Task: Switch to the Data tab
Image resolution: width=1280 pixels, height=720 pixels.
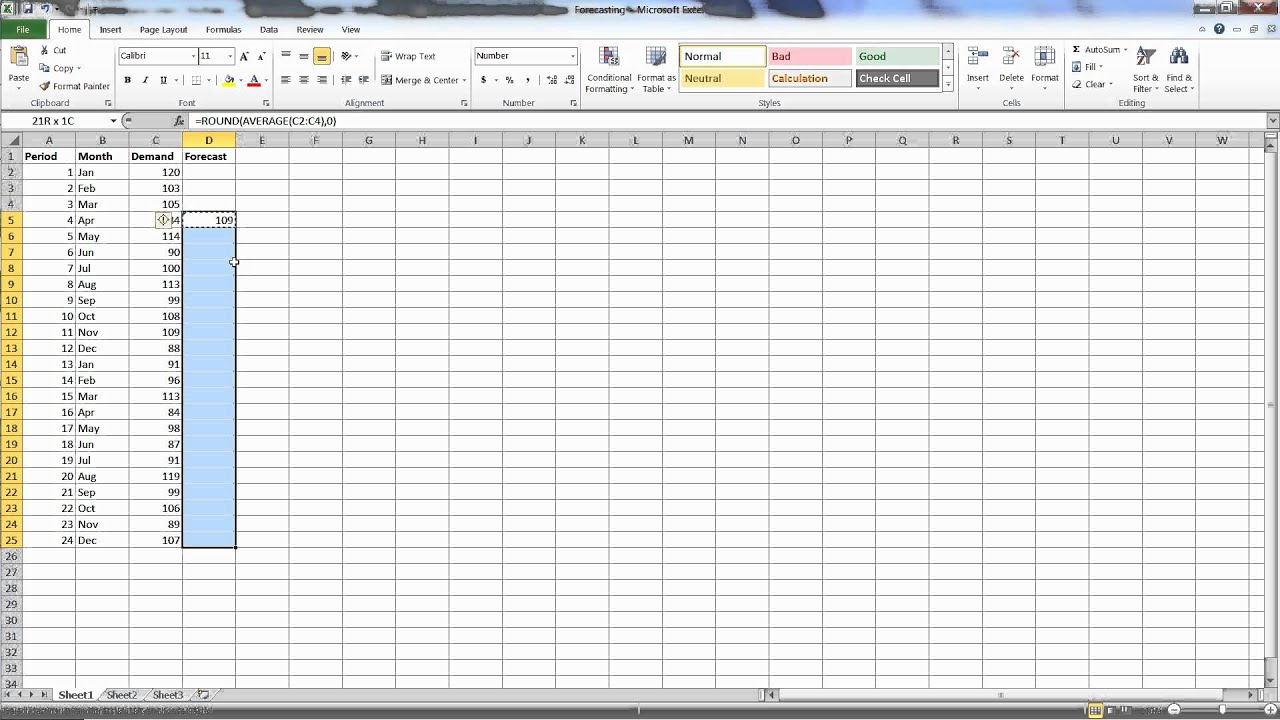Action: pyautogui.click(x=269, y=30)
